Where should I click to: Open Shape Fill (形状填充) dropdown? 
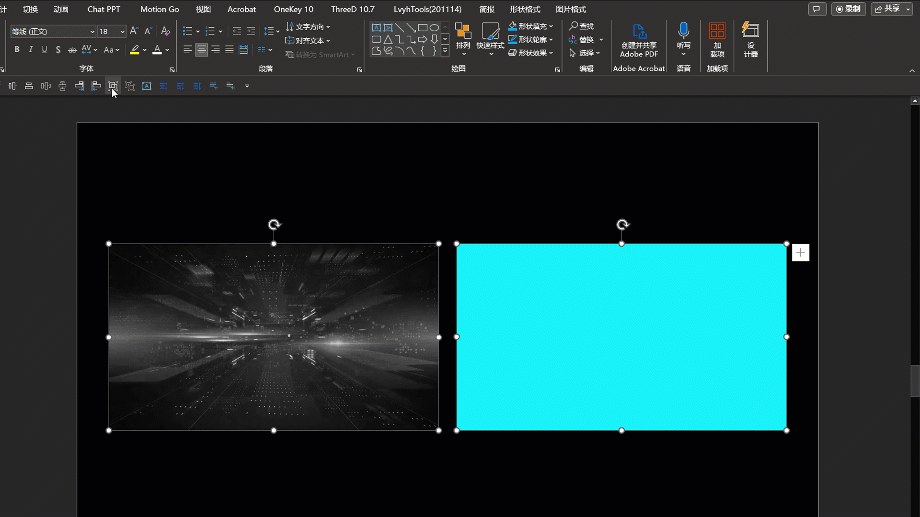point(530,26)
